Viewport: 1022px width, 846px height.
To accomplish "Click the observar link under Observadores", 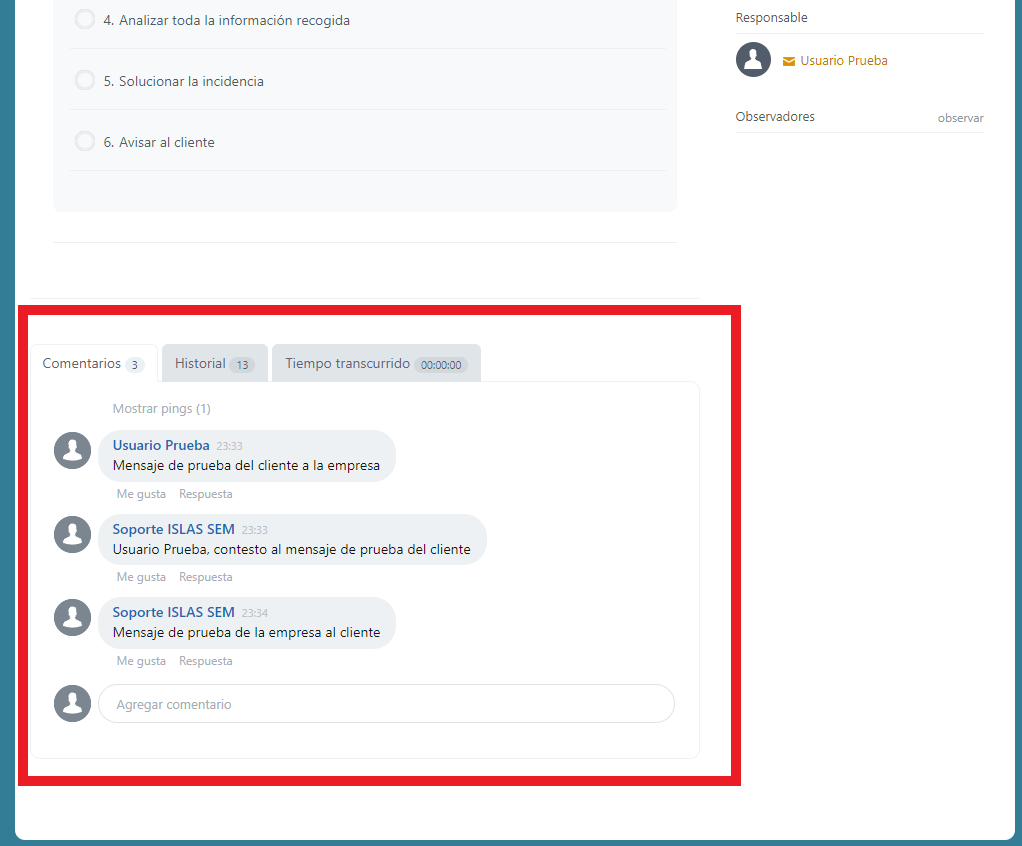I will click(960, 118).
